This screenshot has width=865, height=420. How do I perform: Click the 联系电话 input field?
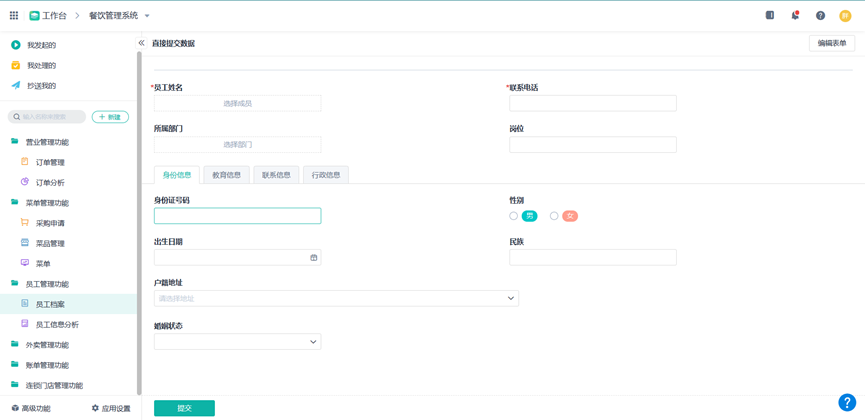pyautogui.click(x=592, y=103)
